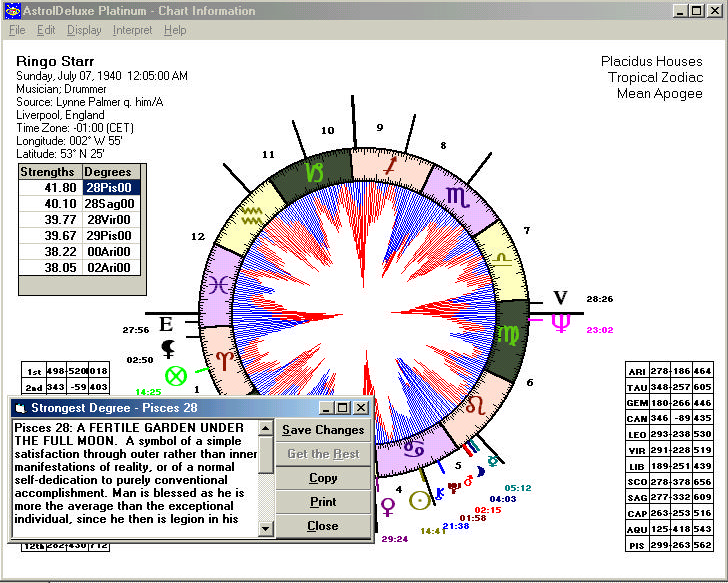This screenshot has width=728, height=583.
Task: Click the blue Moon crescent symbol
Action: 481,472
